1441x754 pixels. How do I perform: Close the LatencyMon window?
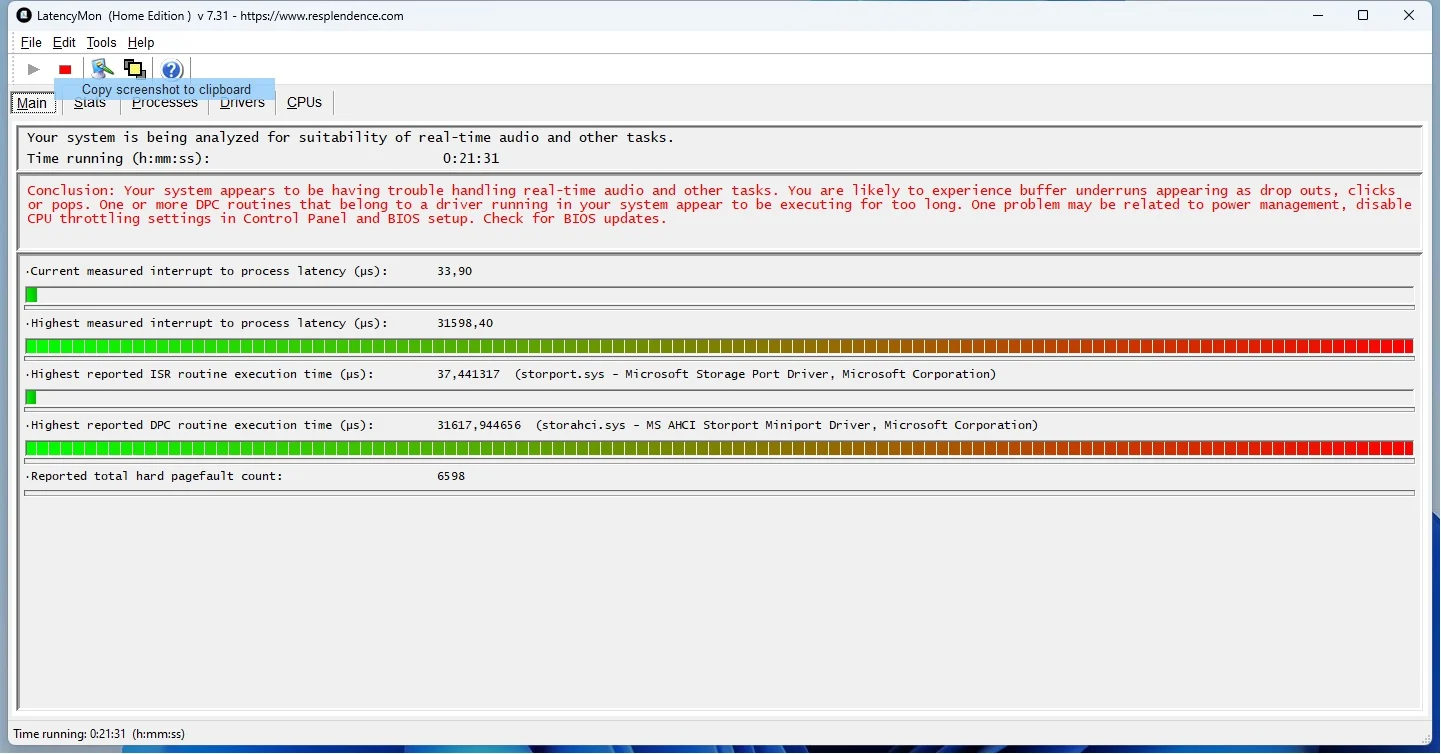(1409, 15)
